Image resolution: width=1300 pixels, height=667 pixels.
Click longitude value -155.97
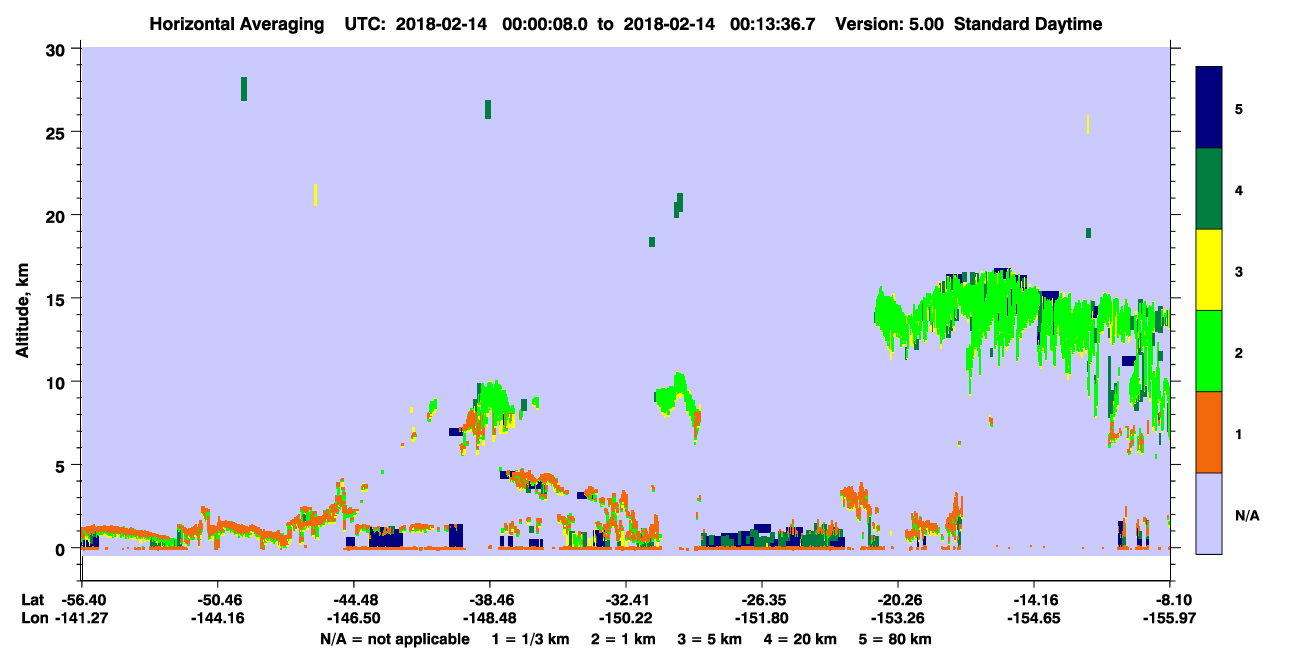coord(1171,619)
